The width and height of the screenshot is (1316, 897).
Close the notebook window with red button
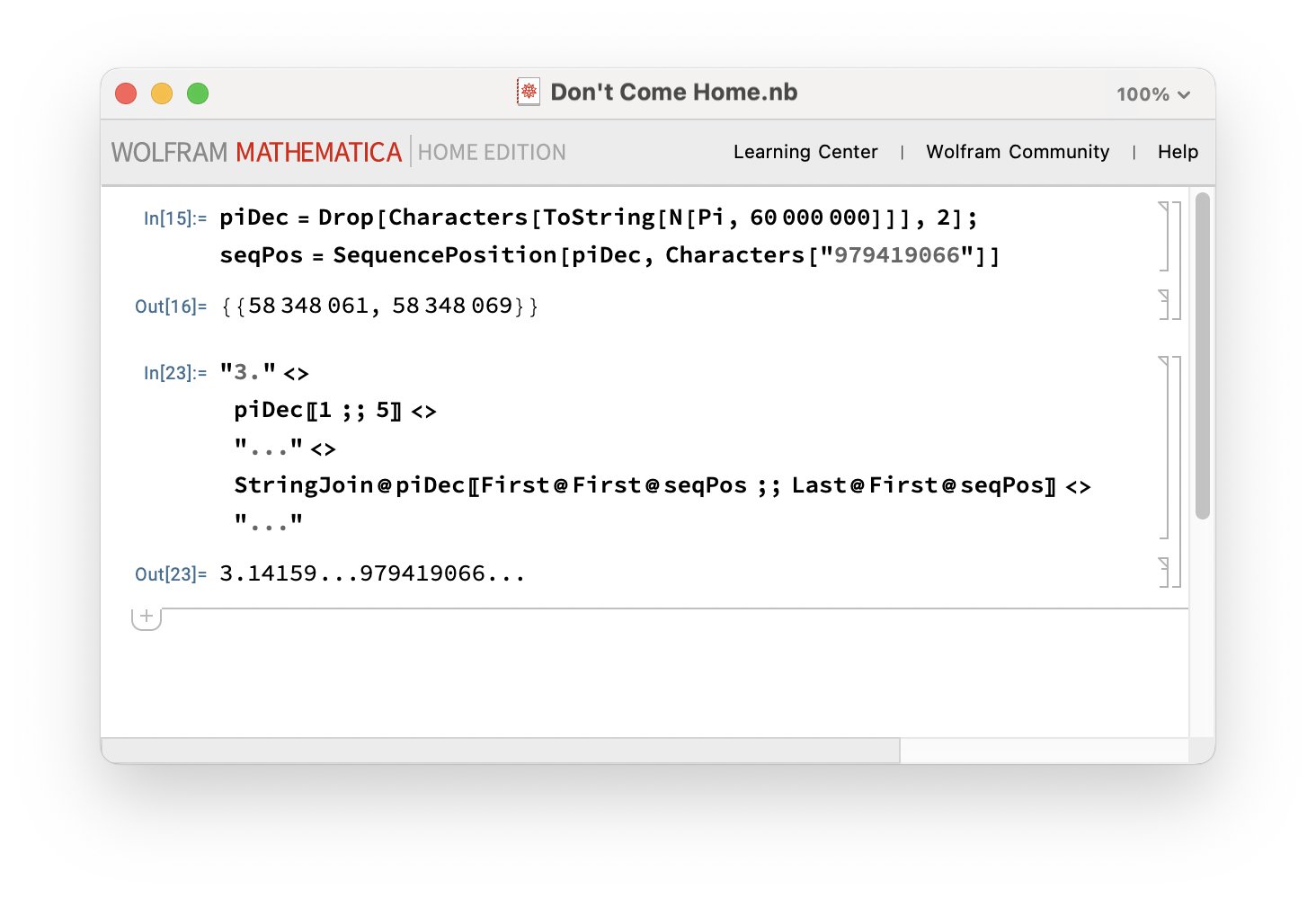pyautogui.click(x=126, y=93)
